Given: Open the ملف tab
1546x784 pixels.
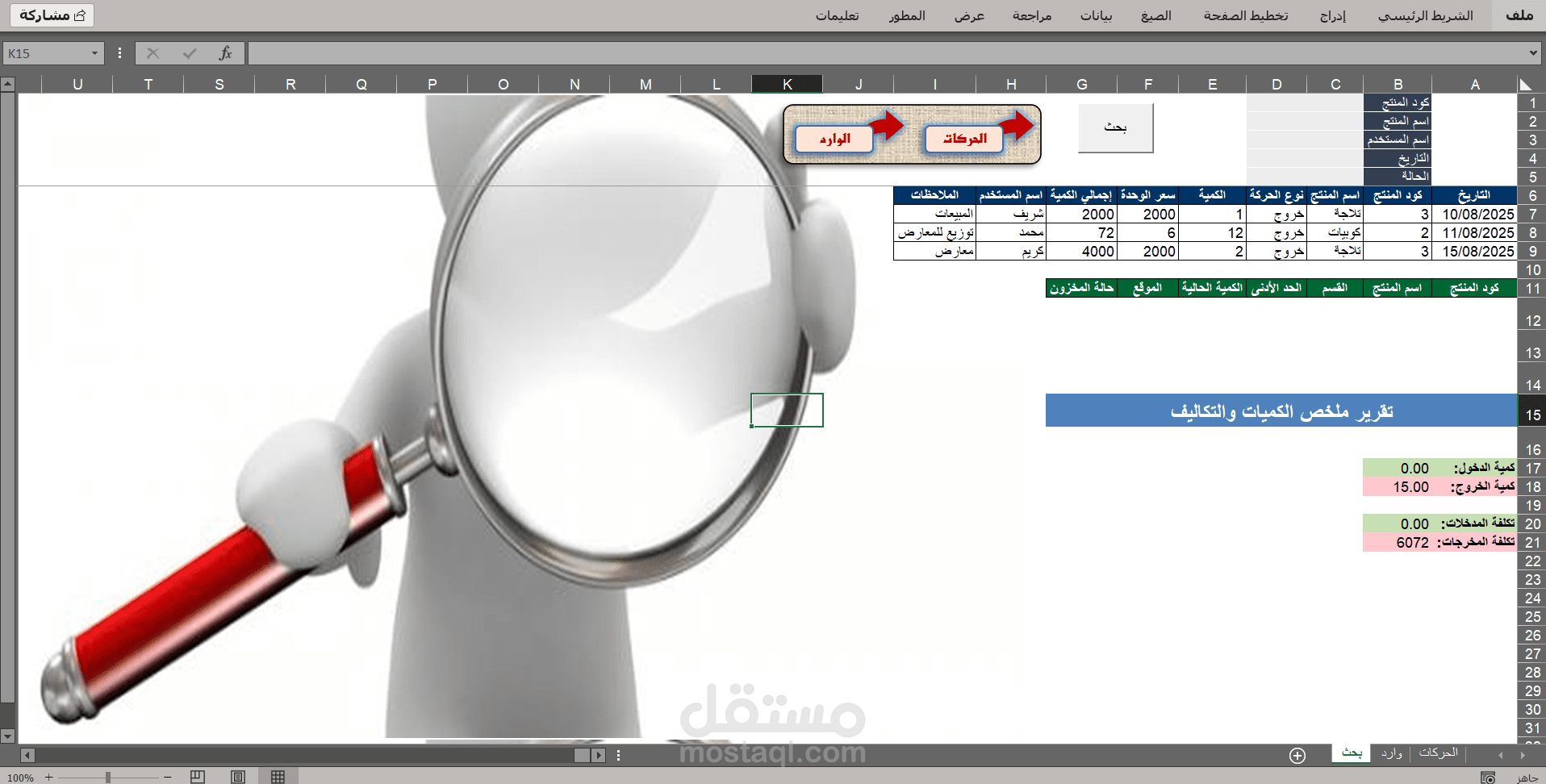Looking at the screenshot, I should pos(1519,15).
